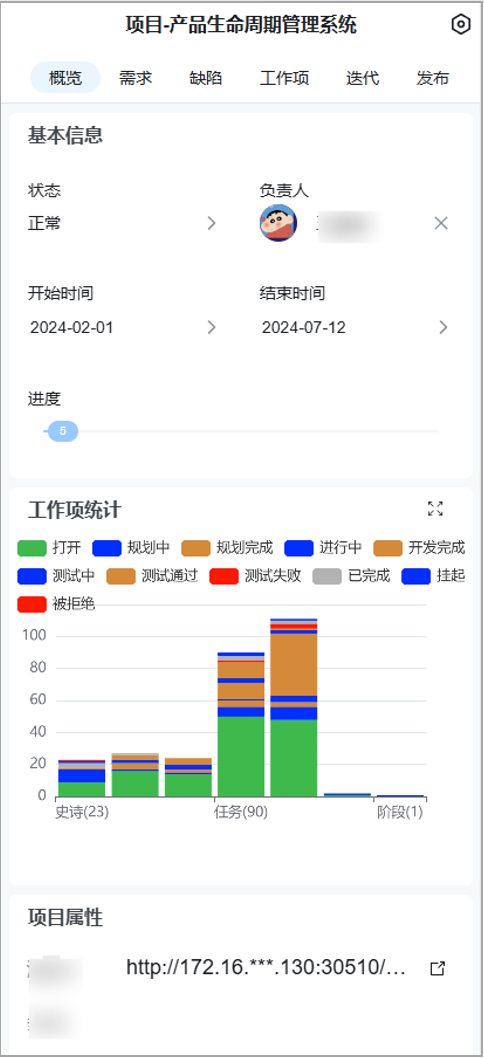The width and height of the screenshot is (484, 1058).
Task: Click the 进度 slider track
Action: point(243,431)
